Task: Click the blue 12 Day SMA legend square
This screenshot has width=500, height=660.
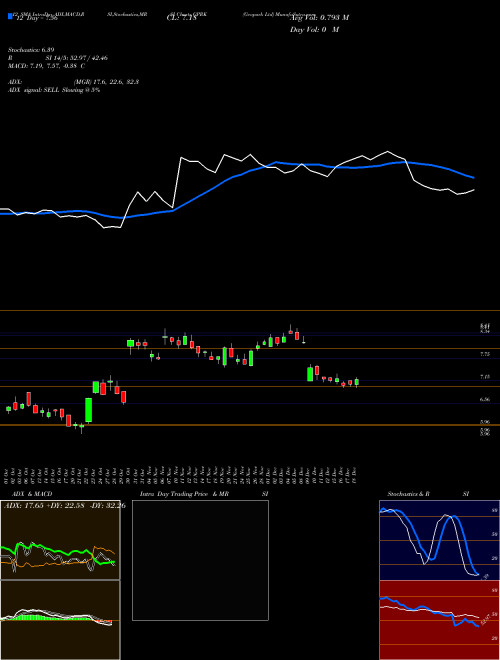Action: point(10,16)
